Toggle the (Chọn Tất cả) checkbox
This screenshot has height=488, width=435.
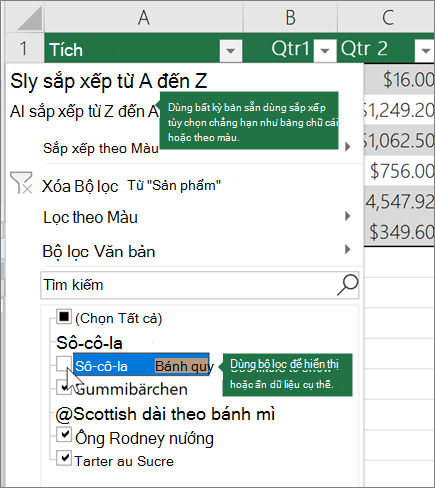[x=64, y=316]
